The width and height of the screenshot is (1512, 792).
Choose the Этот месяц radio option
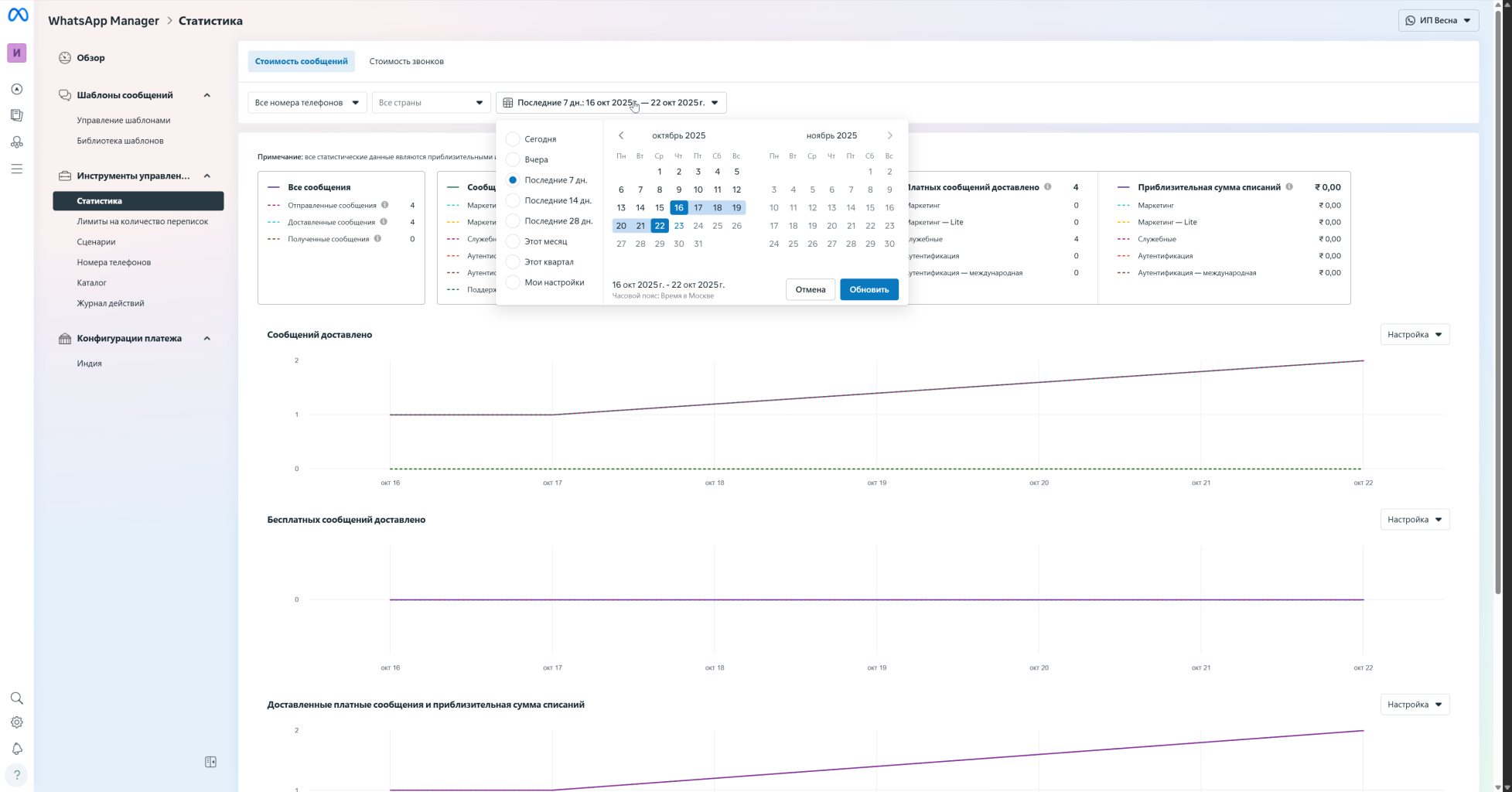(x=513, y=241)
